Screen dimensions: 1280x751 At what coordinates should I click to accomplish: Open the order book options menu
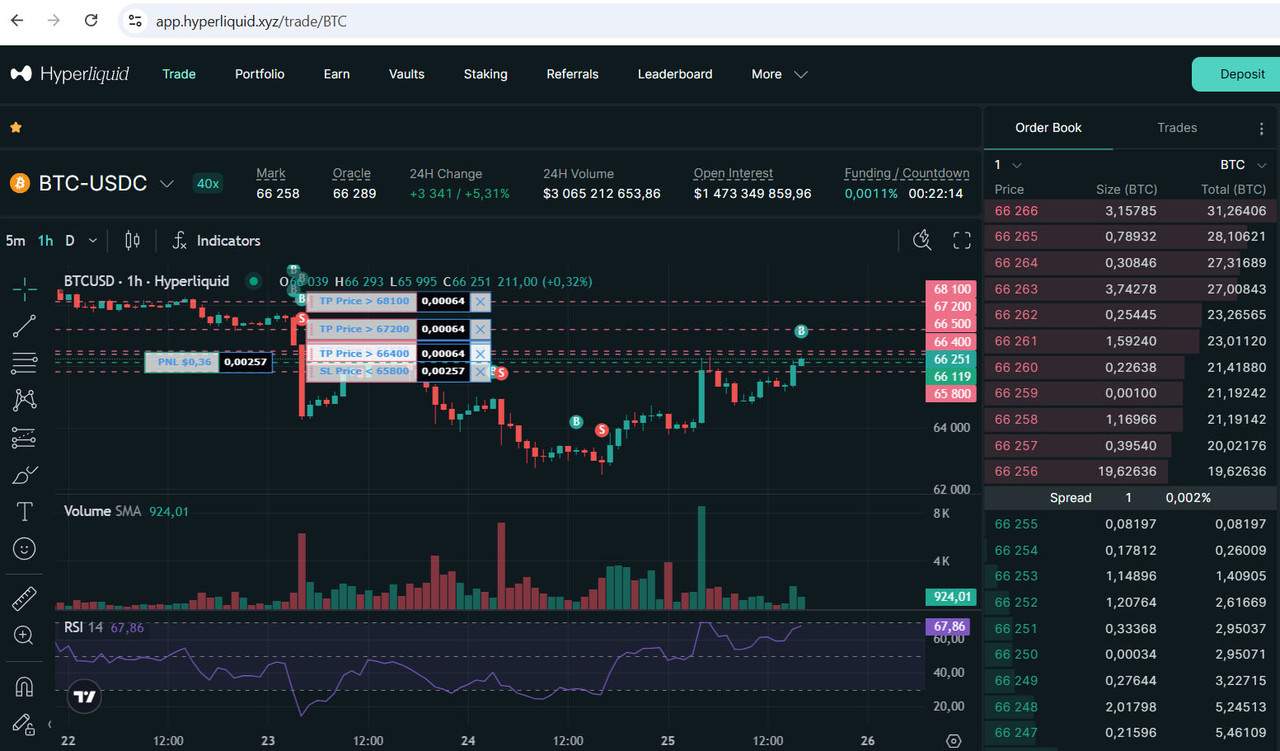[1261, 128]
